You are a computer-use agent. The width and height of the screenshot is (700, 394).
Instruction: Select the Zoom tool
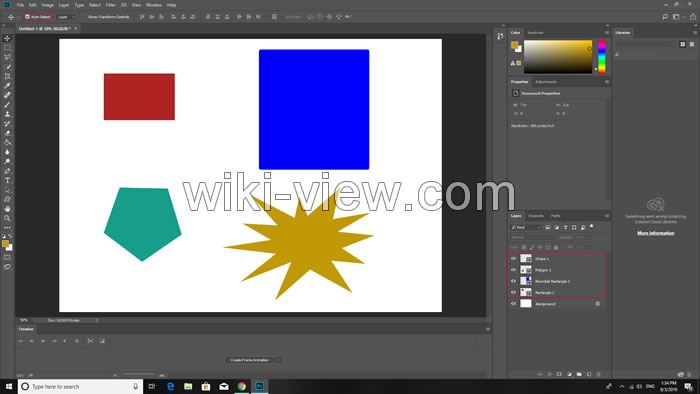pos(7,218)
